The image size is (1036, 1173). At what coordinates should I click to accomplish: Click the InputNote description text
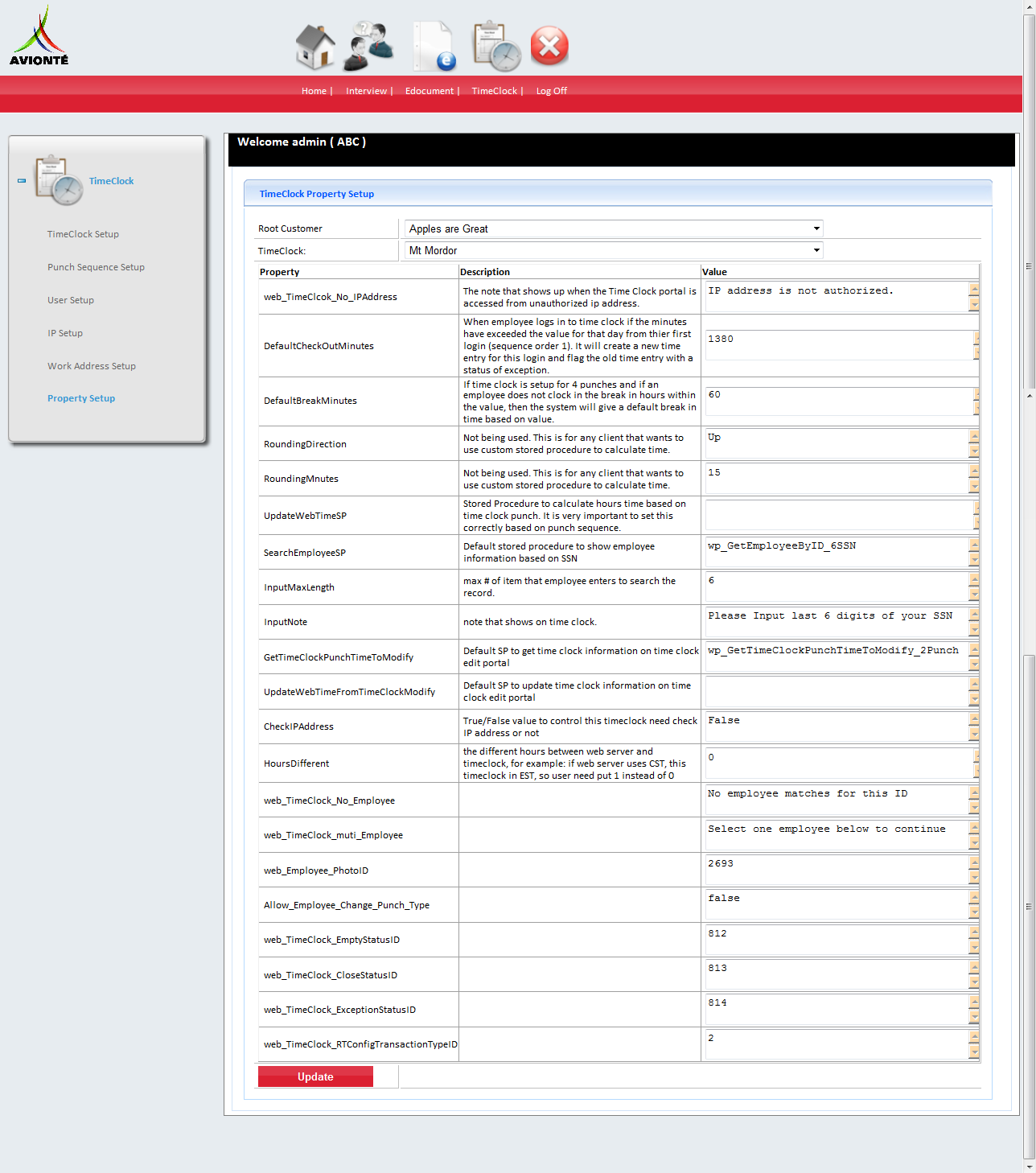tap(529, 622)
